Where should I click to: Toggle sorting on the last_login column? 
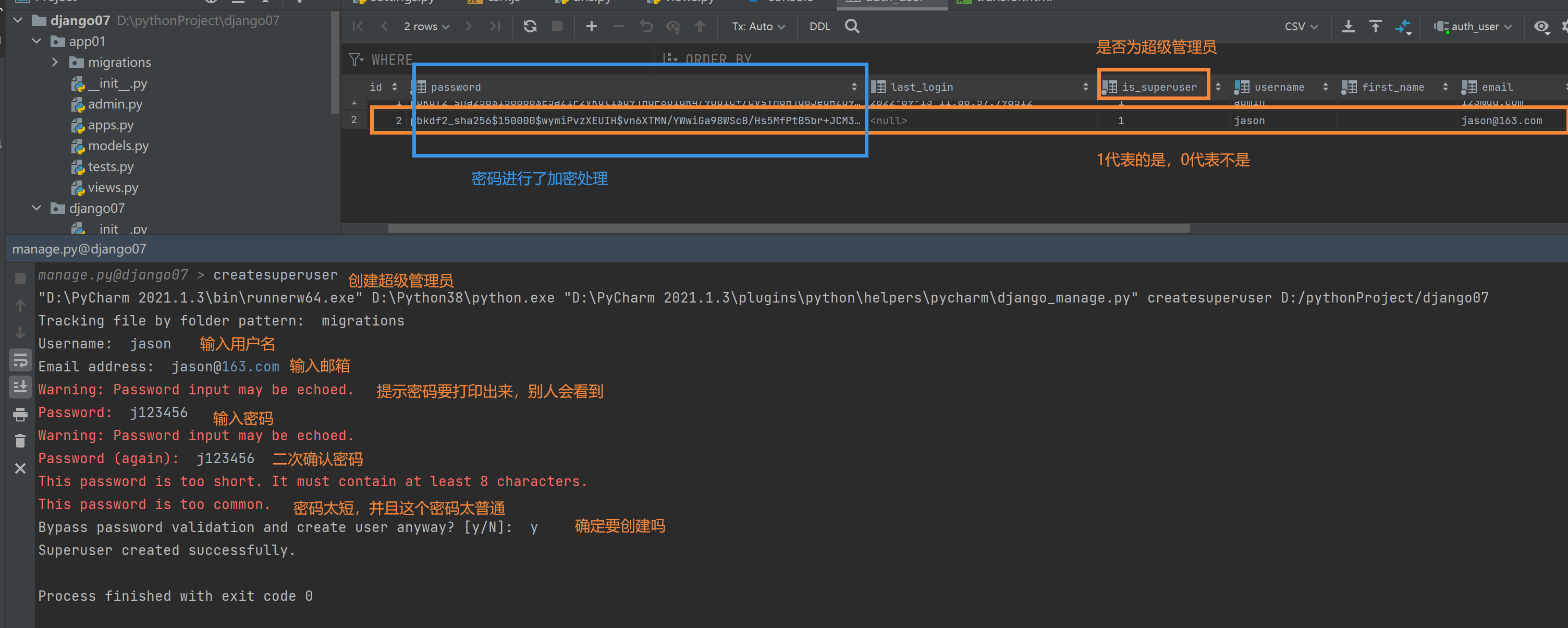1085,87
